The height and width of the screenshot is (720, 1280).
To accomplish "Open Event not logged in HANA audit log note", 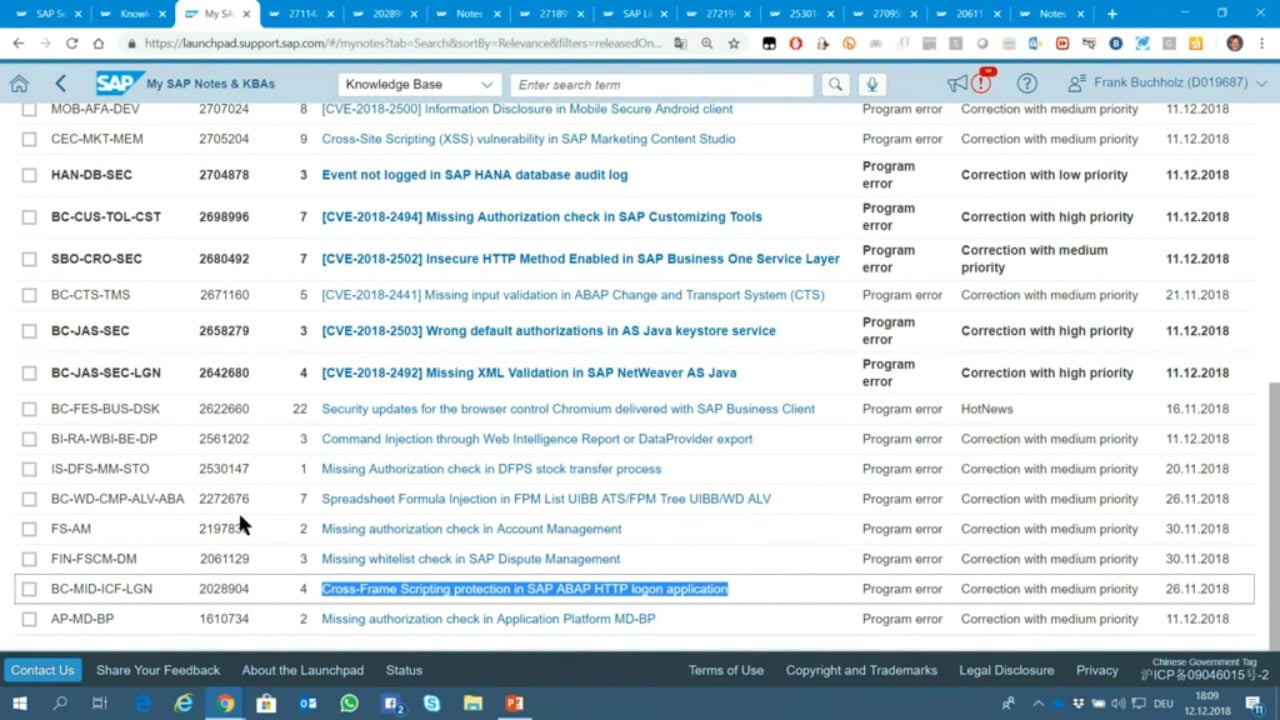I will 474,175.
